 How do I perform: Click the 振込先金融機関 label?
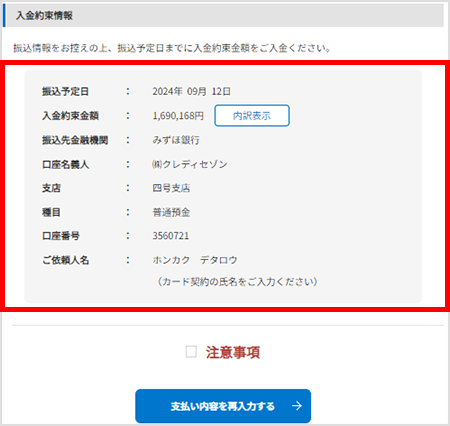pyautogui.click(x=75, y=140)
